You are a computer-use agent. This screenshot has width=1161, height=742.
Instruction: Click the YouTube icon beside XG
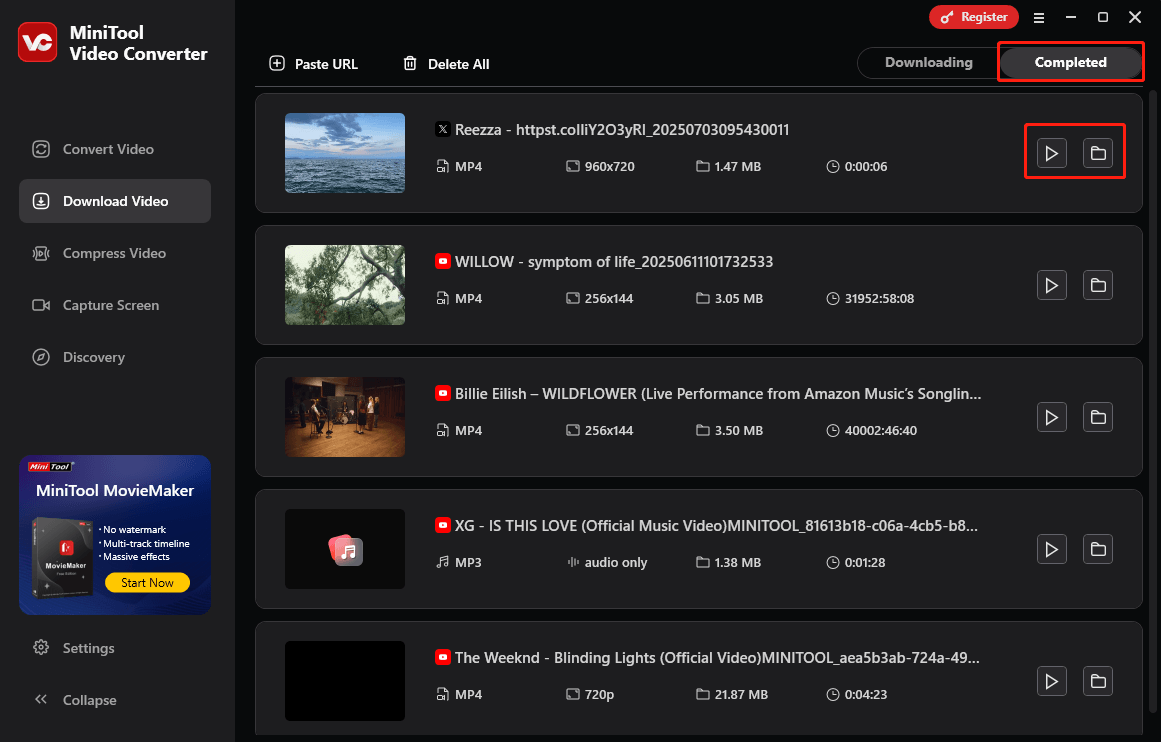pos(443,525)
